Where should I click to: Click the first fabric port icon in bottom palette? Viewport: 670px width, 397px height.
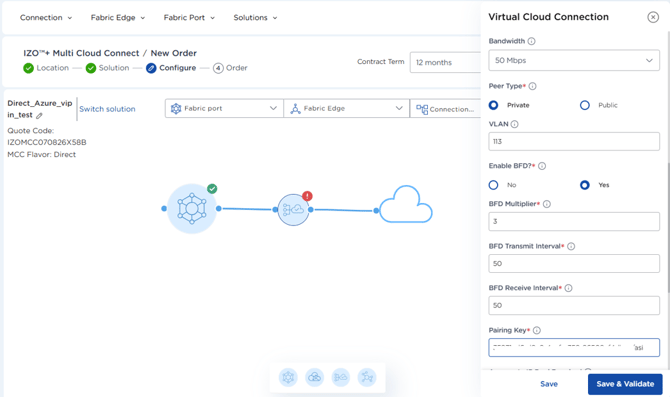coord(288,377)
